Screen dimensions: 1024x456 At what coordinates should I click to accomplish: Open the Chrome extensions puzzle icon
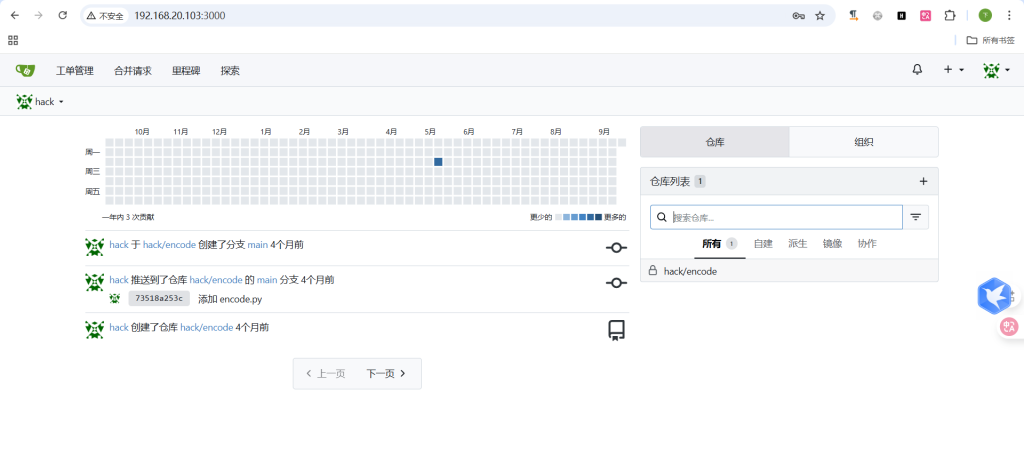950,16
